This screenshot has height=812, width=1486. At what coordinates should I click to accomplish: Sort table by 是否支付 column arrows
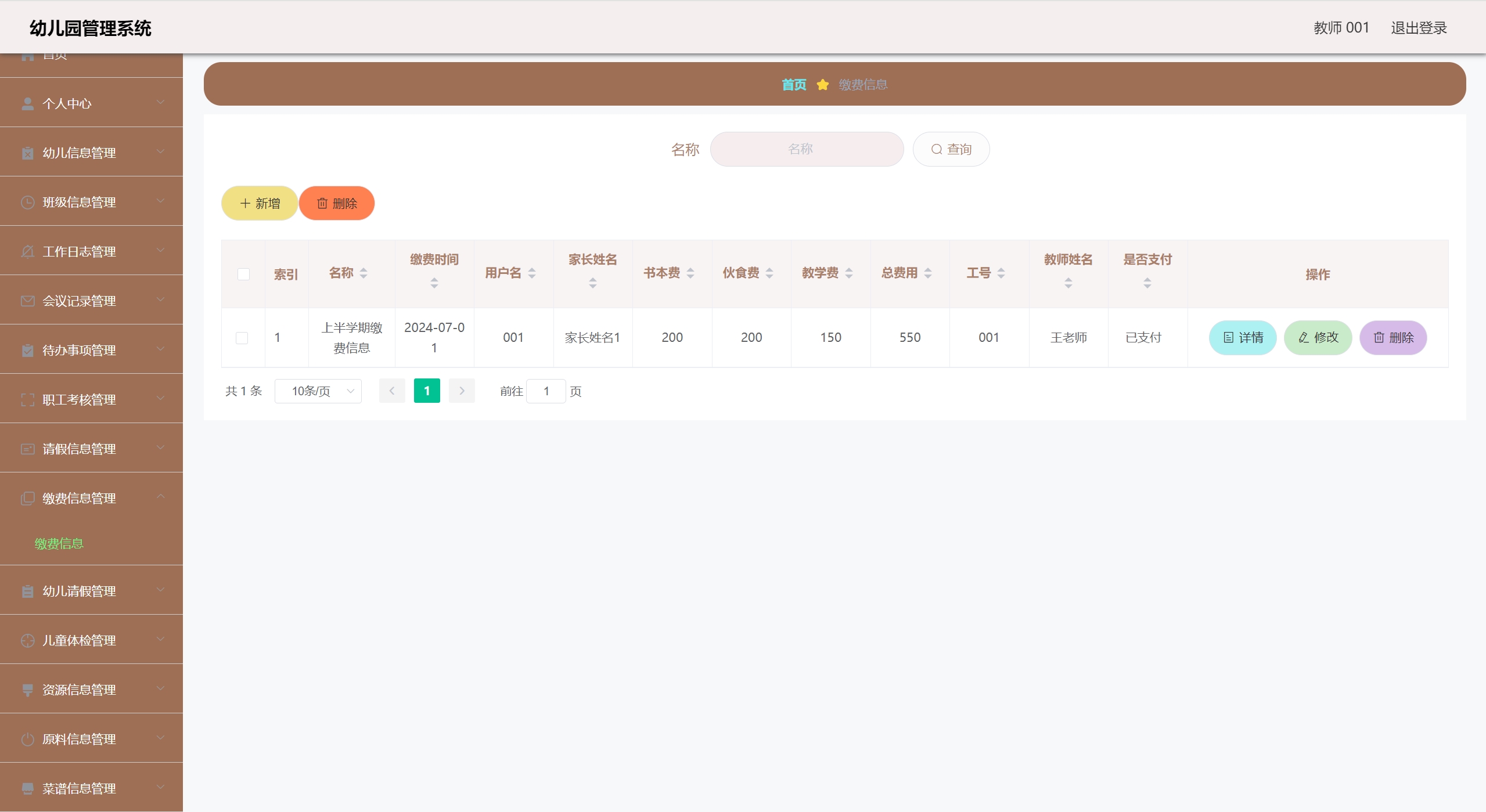click(1147, 283)
